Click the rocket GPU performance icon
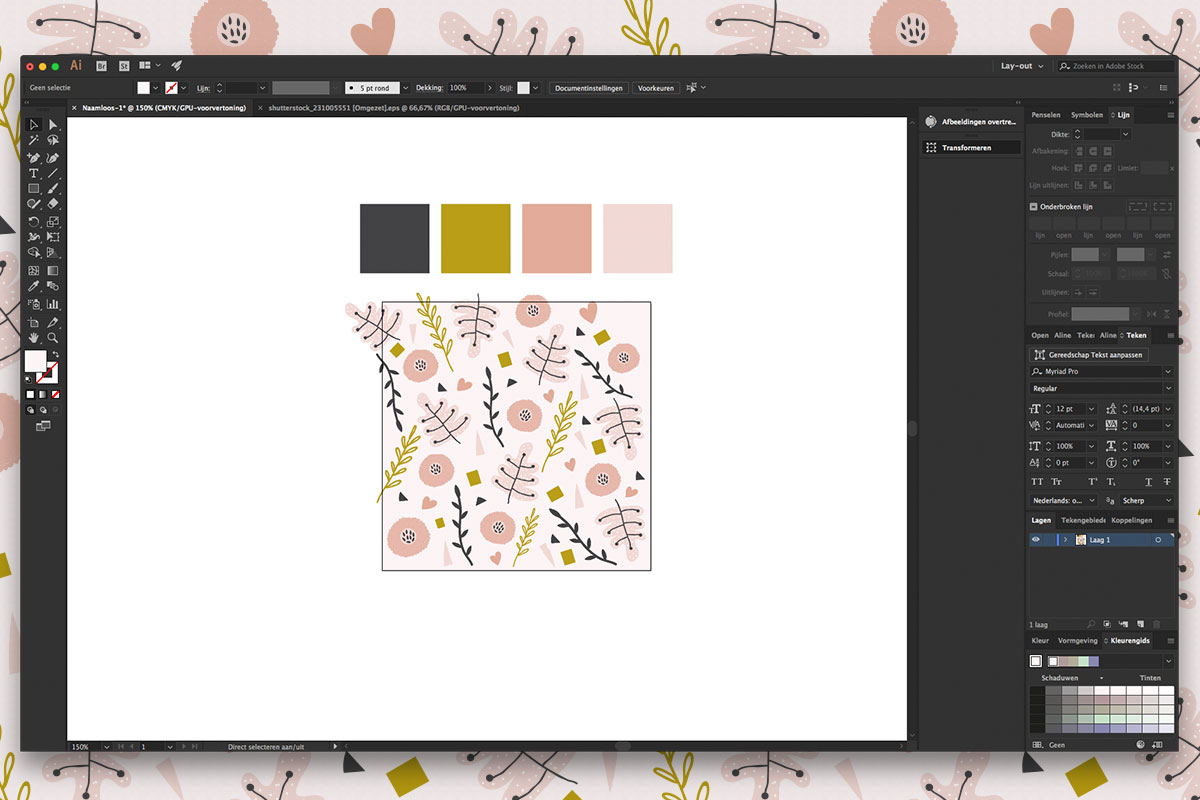Screen dimensions: 1200x800 [176, 65]
